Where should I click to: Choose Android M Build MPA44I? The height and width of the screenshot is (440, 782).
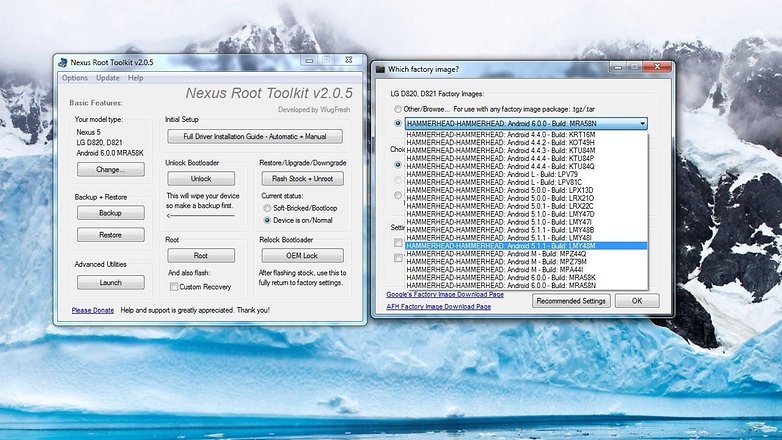click(526, 270)
